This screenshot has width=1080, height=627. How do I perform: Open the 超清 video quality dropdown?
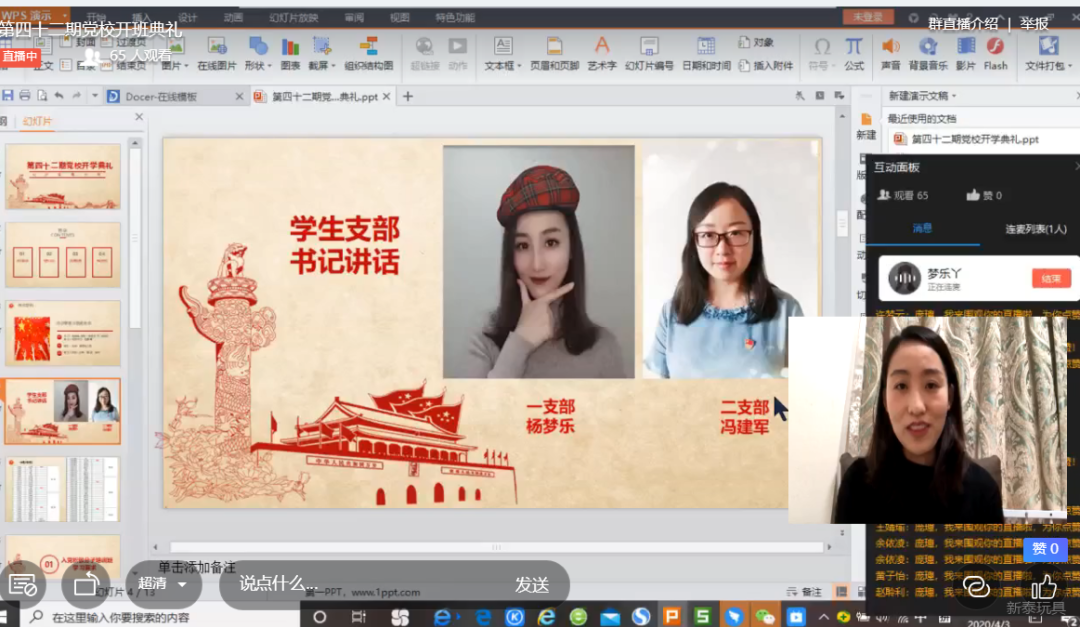pos(163,584)
